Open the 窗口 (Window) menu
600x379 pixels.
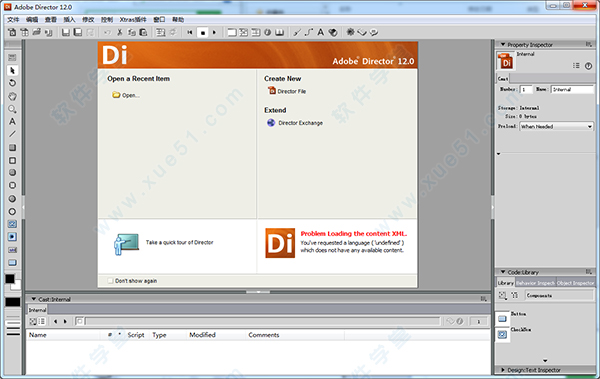159,20
